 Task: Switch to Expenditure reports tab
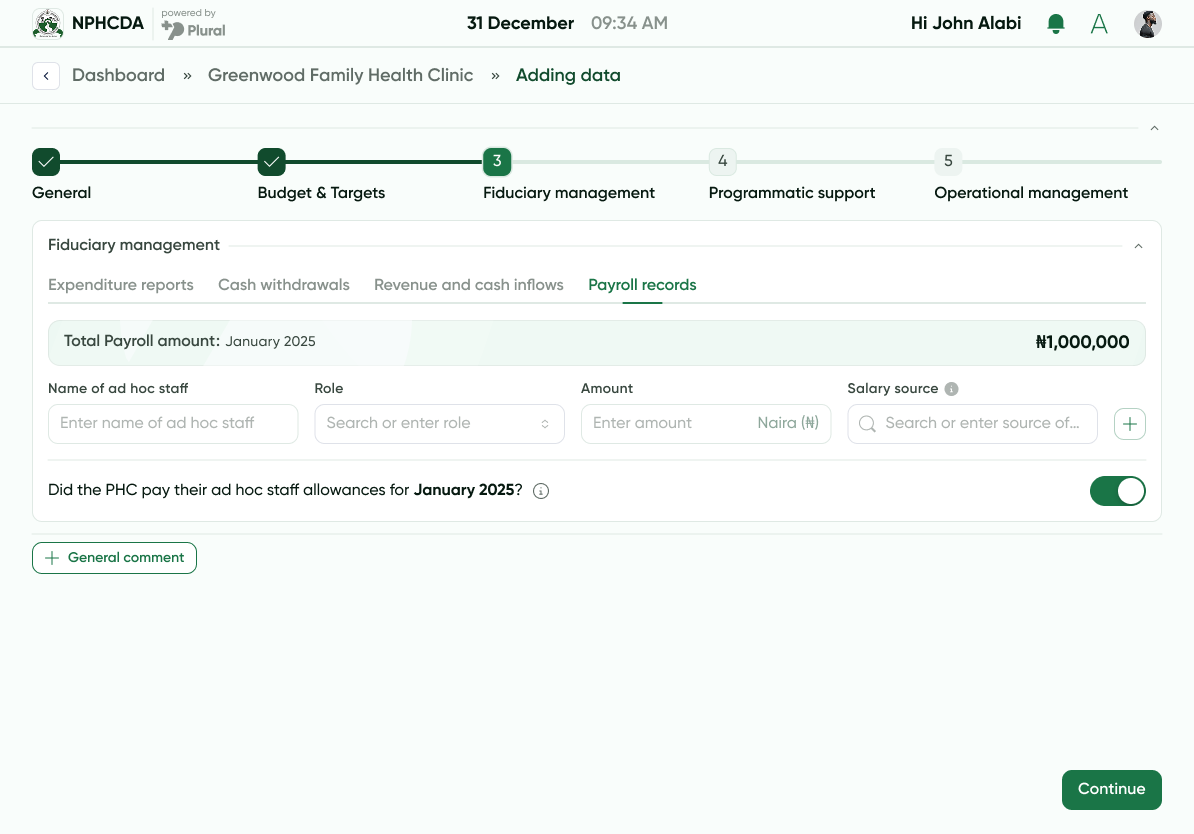click(120, 285)
